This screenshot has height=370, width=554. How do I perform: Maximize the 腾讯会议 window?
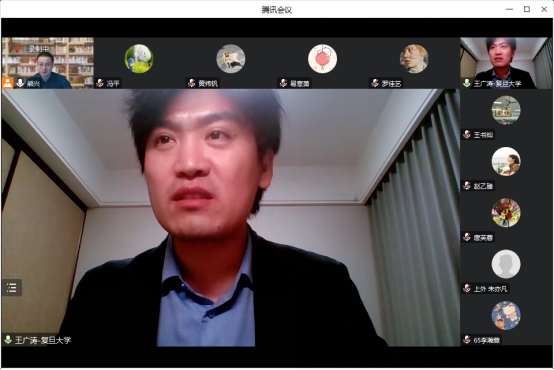click(x=527, y=9)
